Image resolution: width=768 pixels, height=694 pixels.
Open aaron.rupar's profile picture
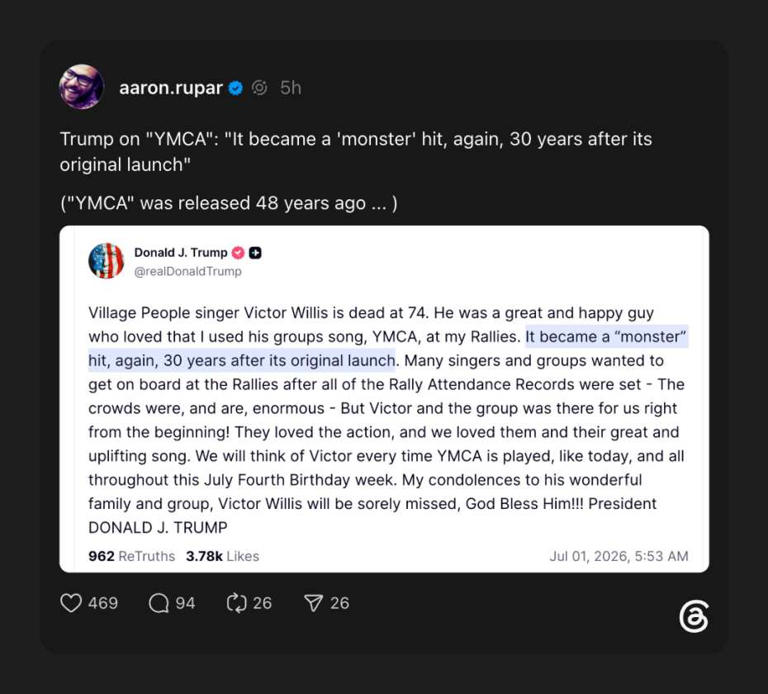click(81, 87)
